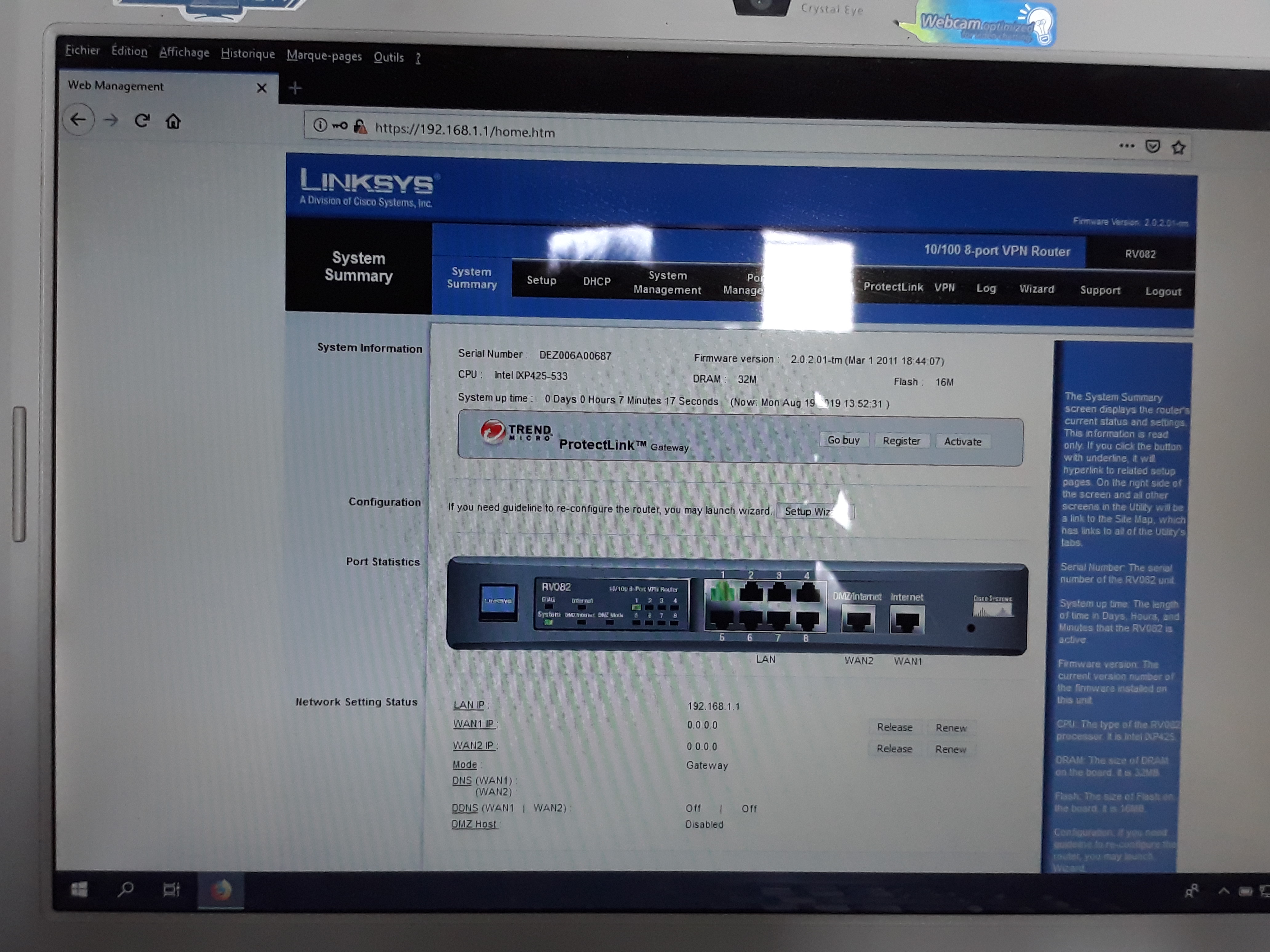This screenshot has height=952, width=1270.
Task: Click the browser forward arrow
Action: (111, 120)
